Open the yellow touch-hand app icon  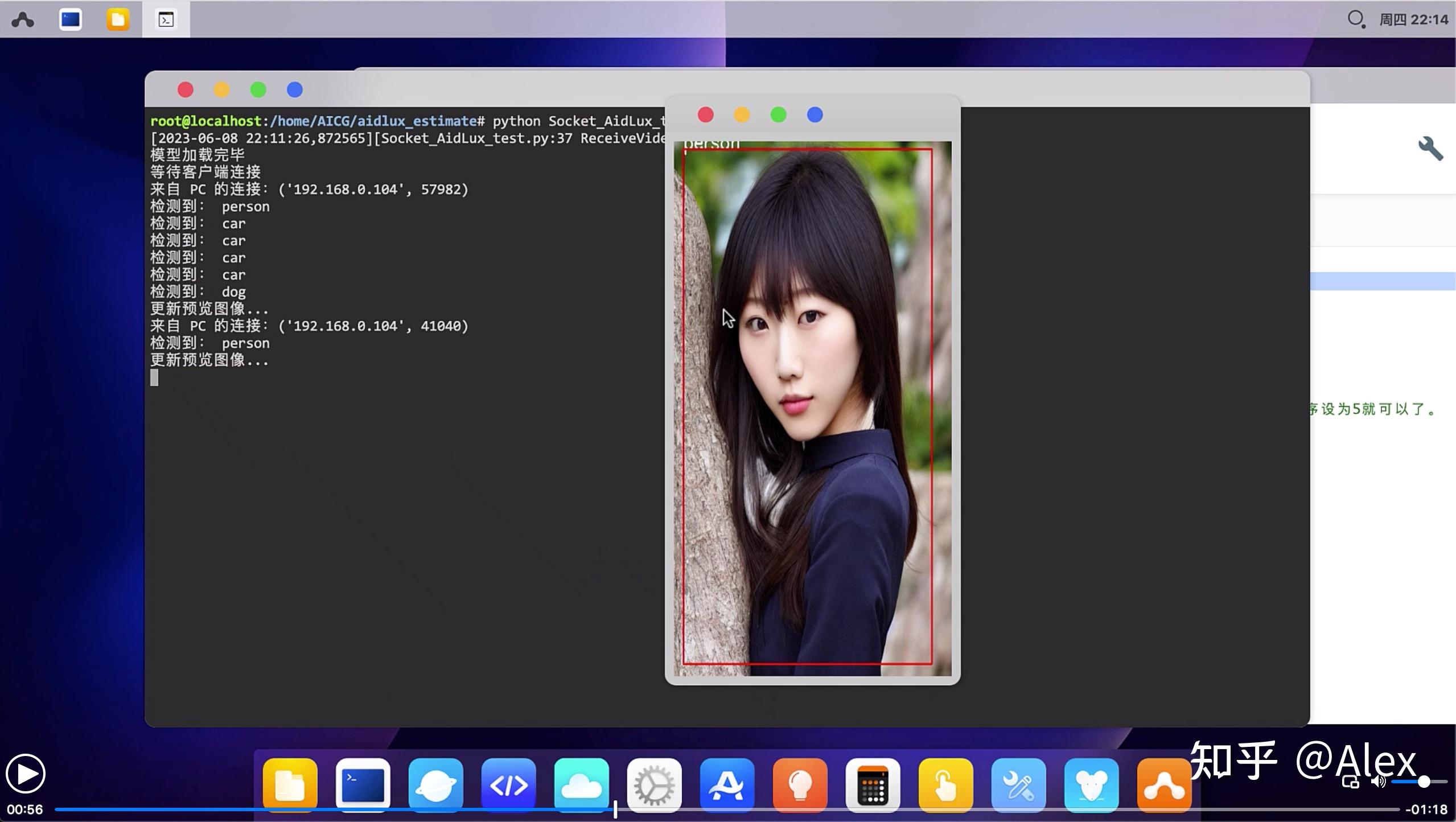tap(945, 784)
